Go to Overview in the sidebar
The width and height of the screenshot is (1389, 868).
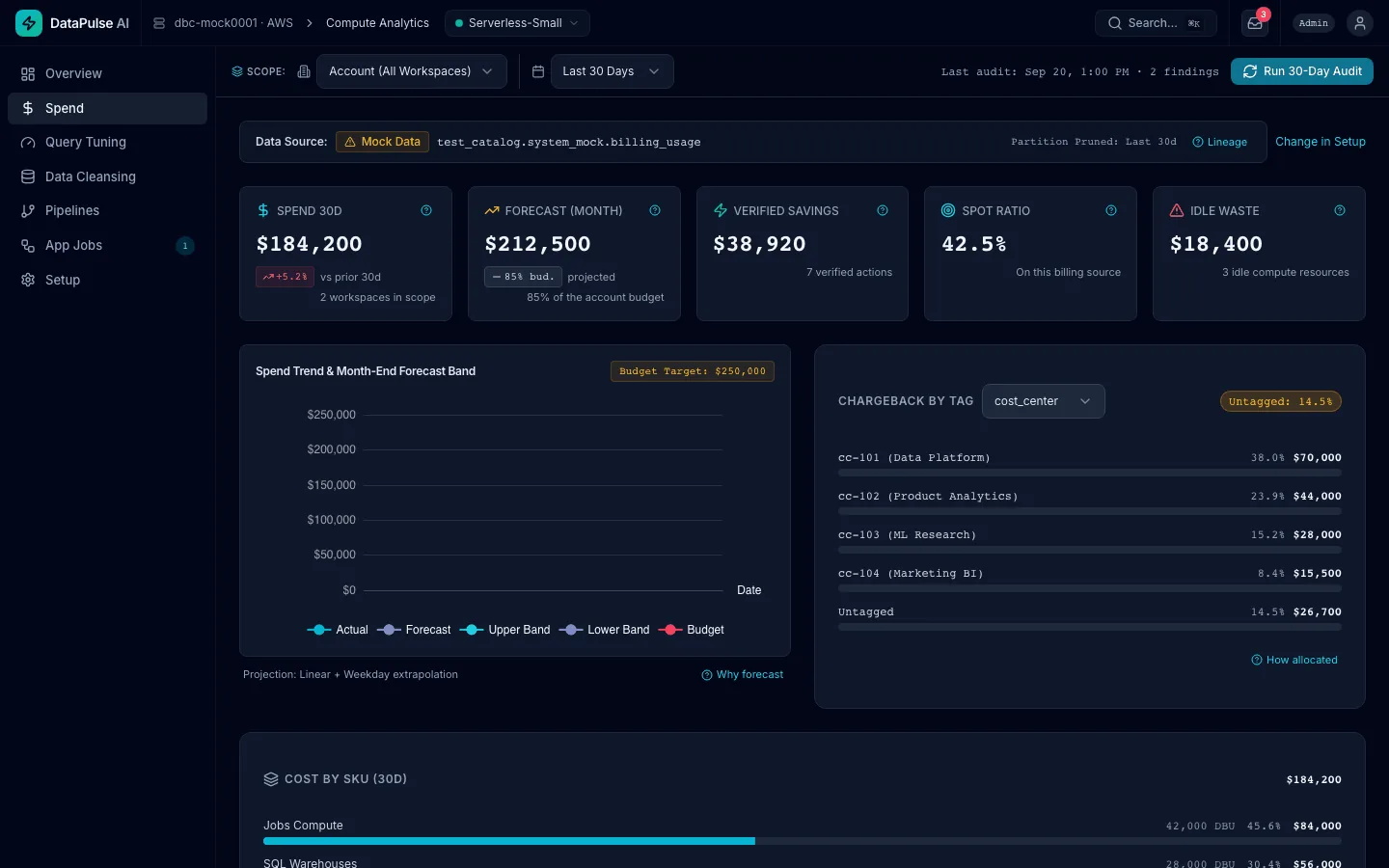(107, 74)
